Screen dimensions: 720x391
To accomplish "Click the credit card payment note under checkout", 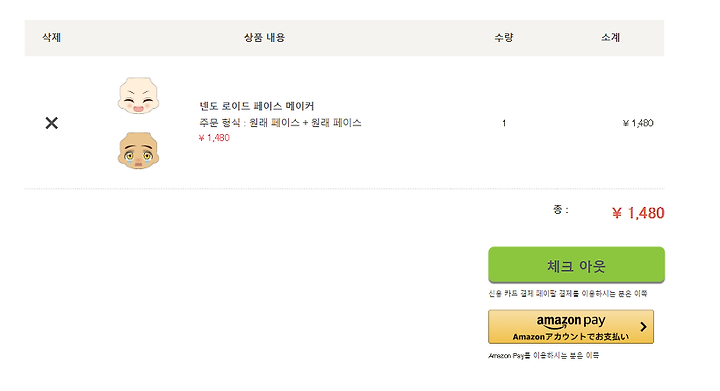I will pos(568,294).
